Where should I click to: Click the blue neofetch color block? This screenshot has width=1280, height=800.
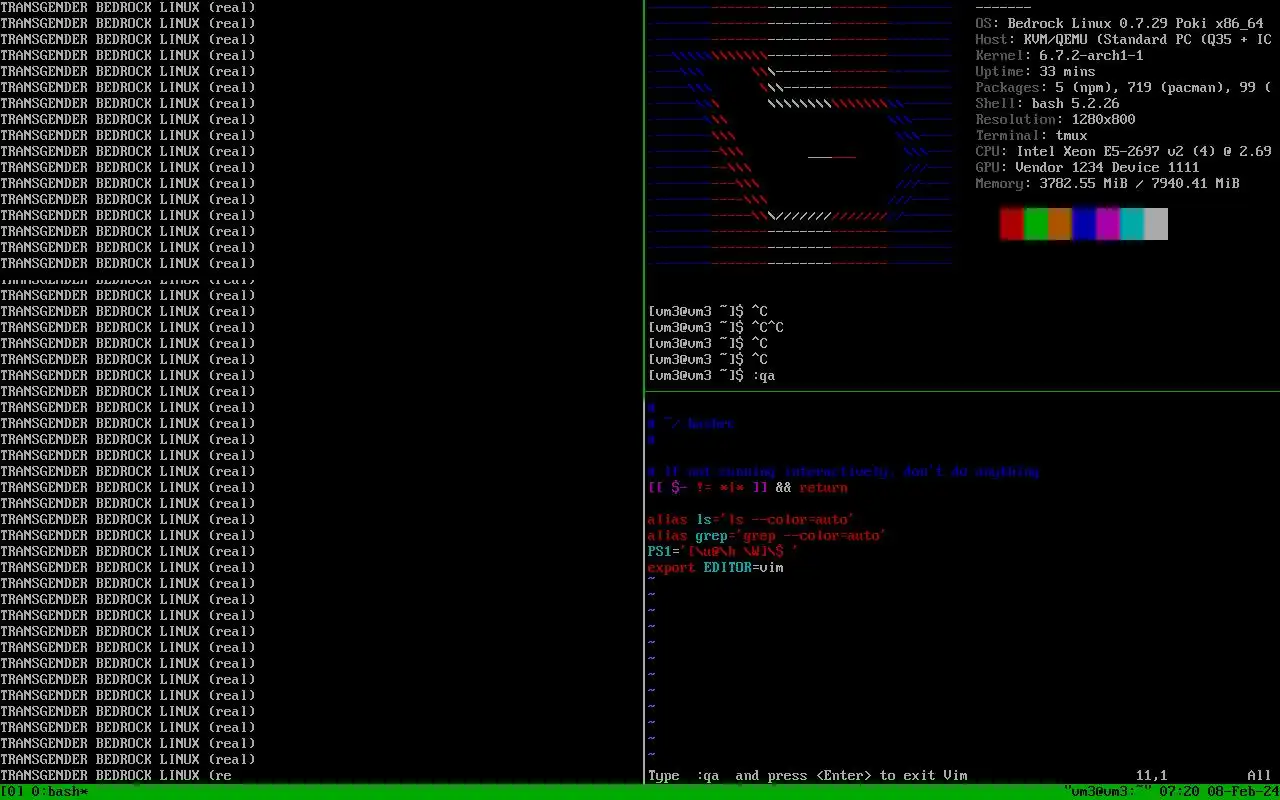click(1084, 224)
